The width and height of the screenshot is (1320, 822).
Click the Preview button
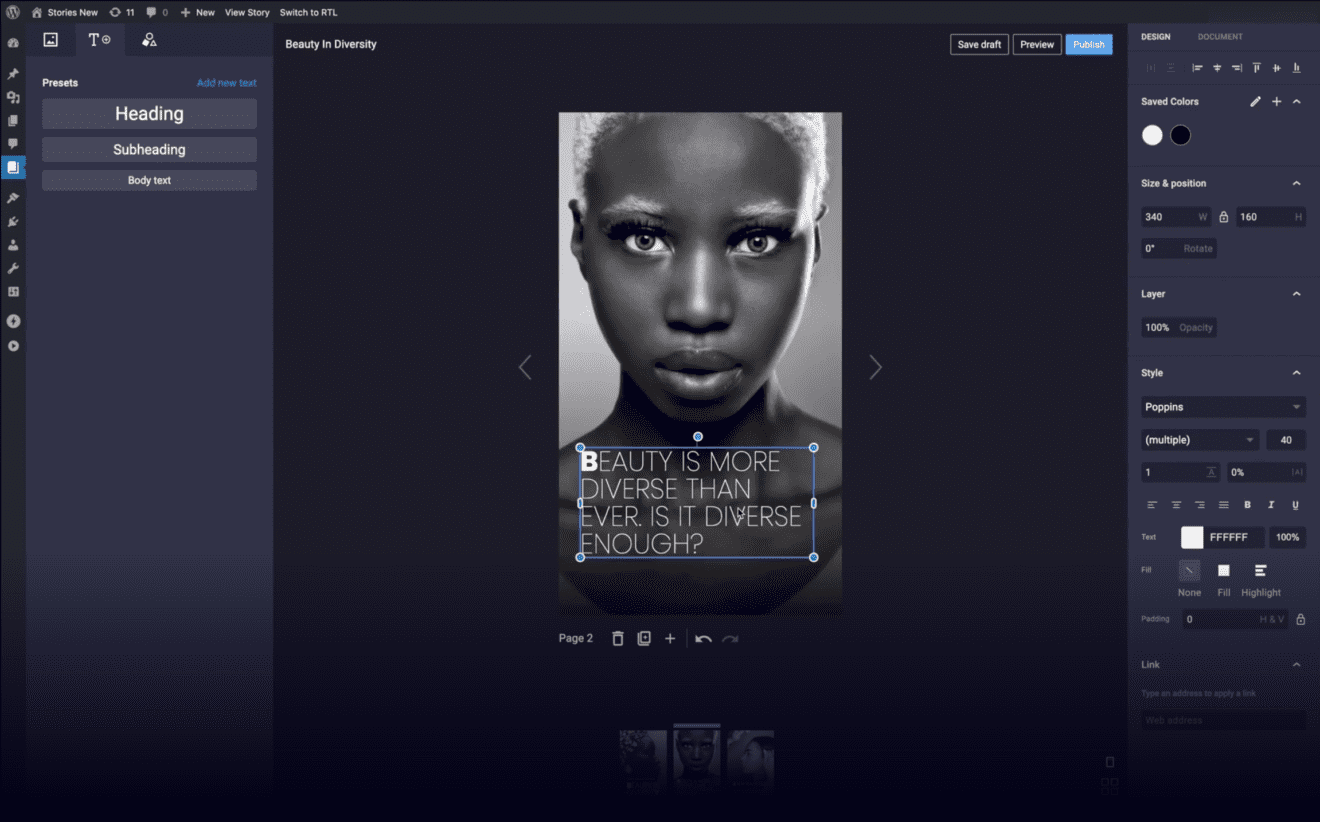[1037, 44]
